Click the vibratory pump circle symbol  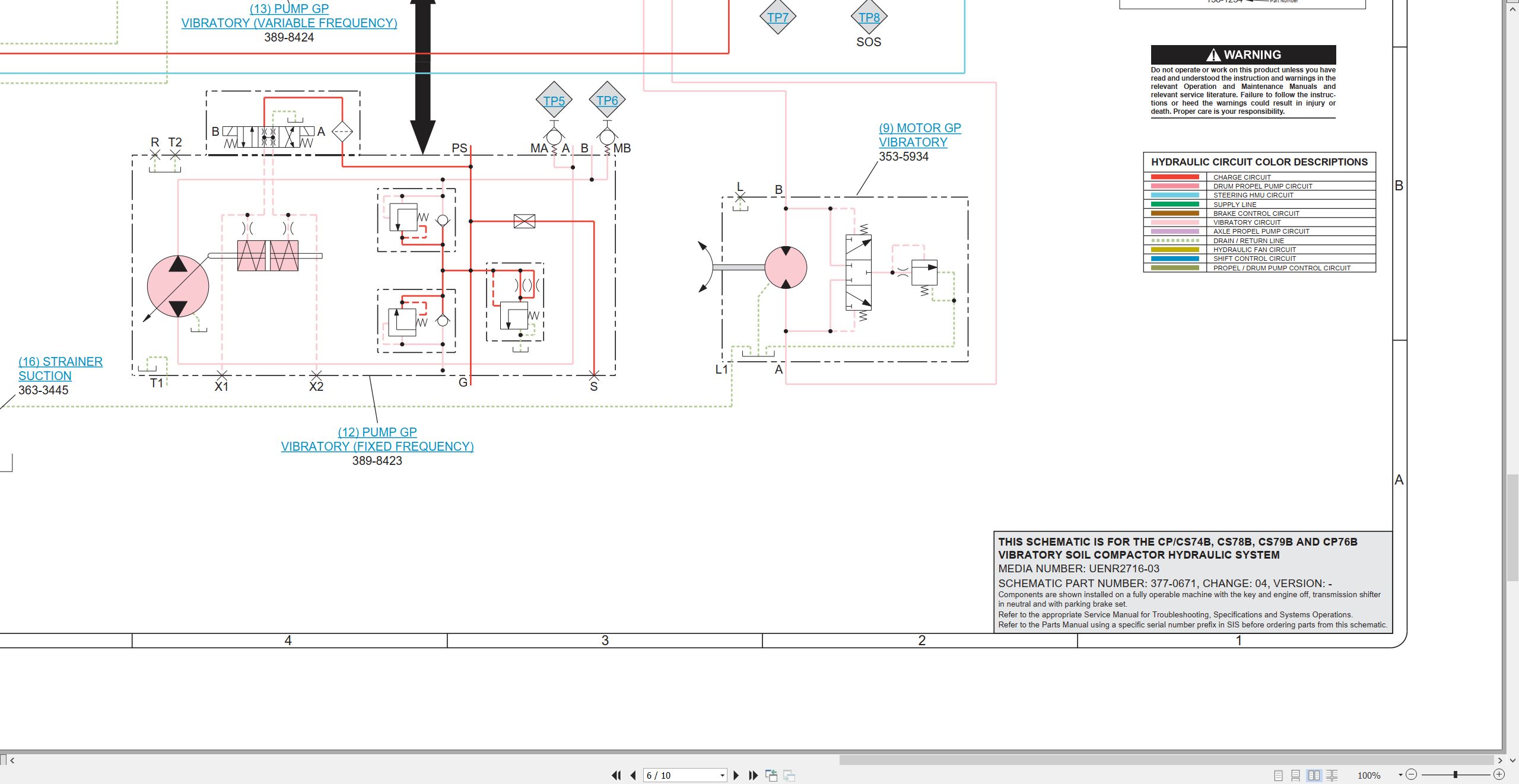178,286
